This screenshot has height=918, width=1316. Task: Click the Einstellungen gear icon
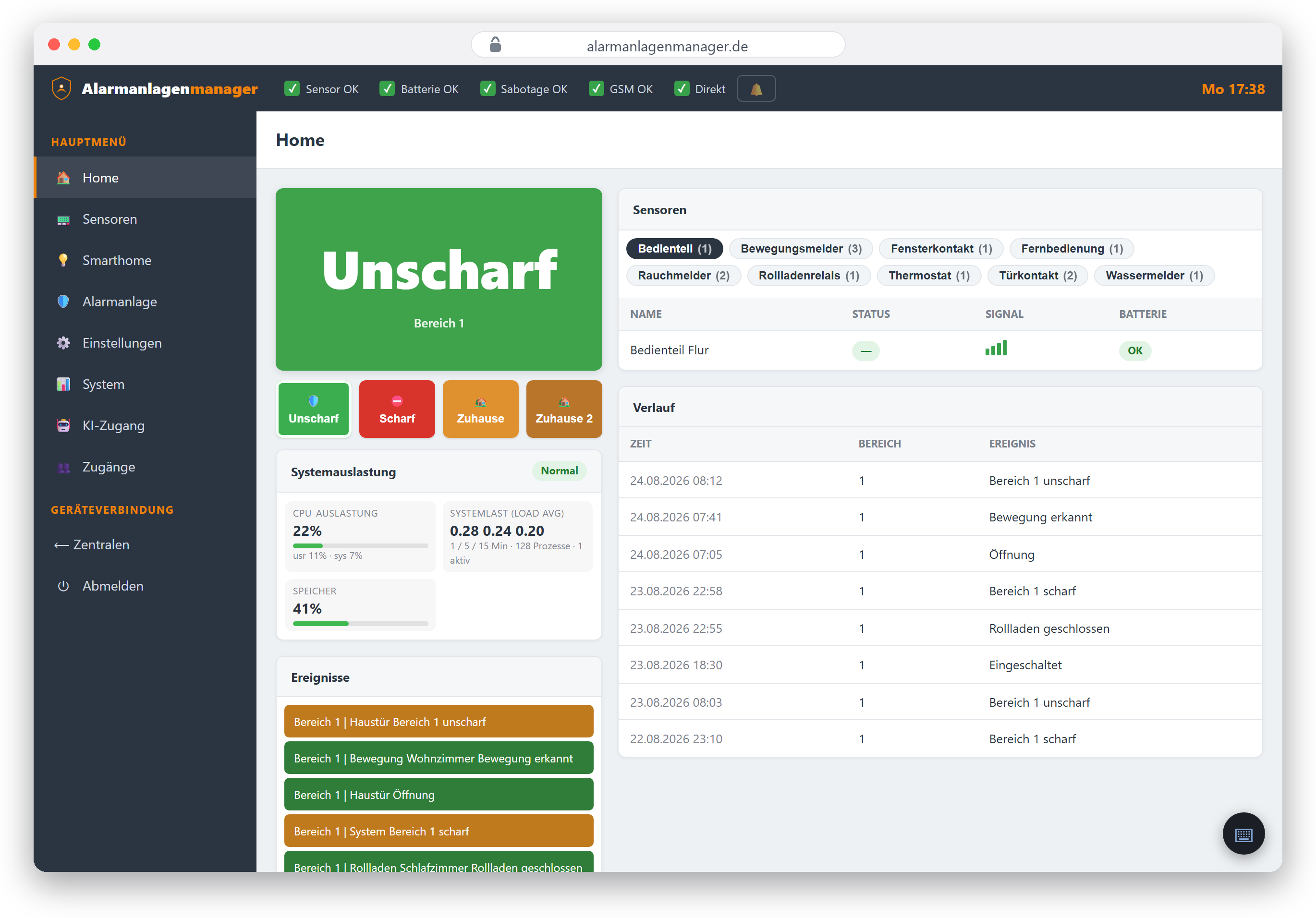click(x=63, y=343)
